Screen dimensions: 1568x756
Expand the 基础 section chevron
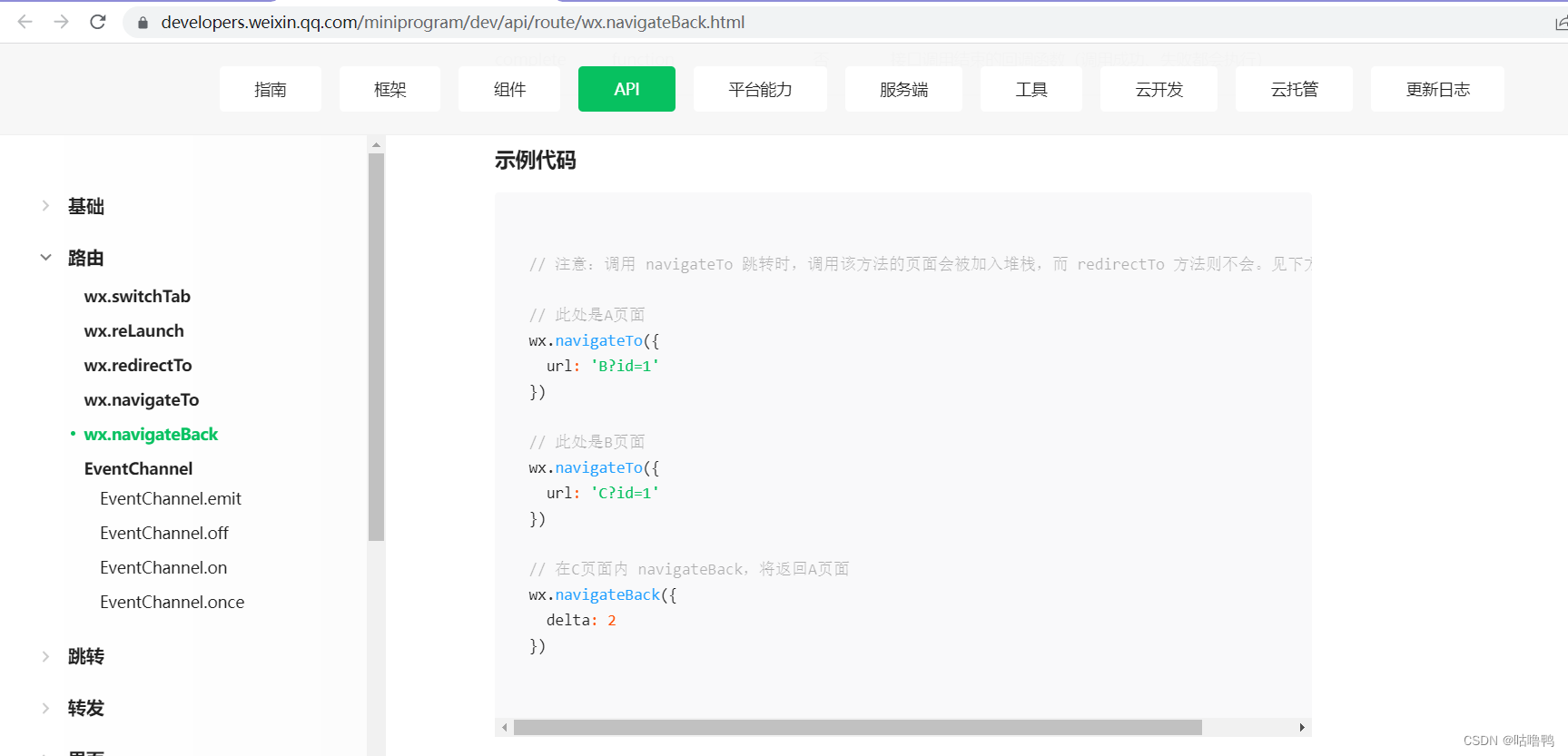[45, 206]
